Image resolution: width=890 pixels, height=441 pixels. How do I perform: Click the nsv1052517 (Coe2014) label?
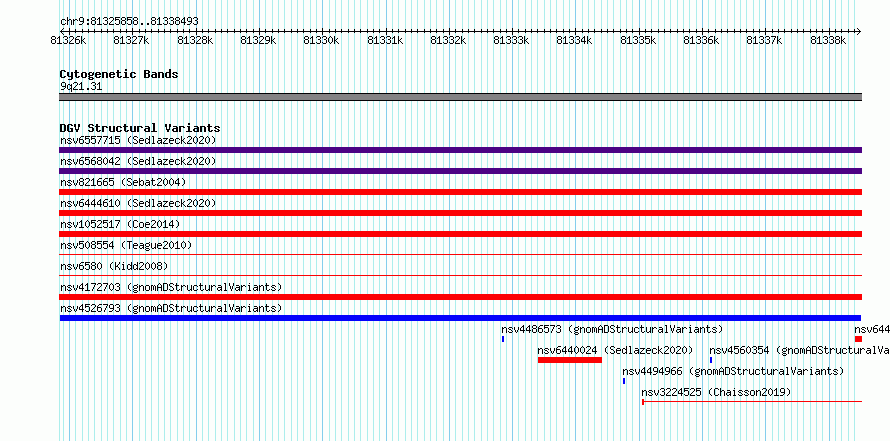[120, 224]
